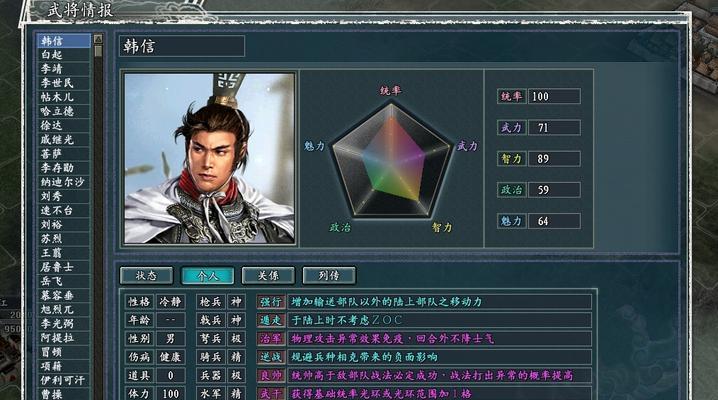This screenshot has height=400, width=718.
Task: Select 李靖 in the officer list
Action: 64,69
